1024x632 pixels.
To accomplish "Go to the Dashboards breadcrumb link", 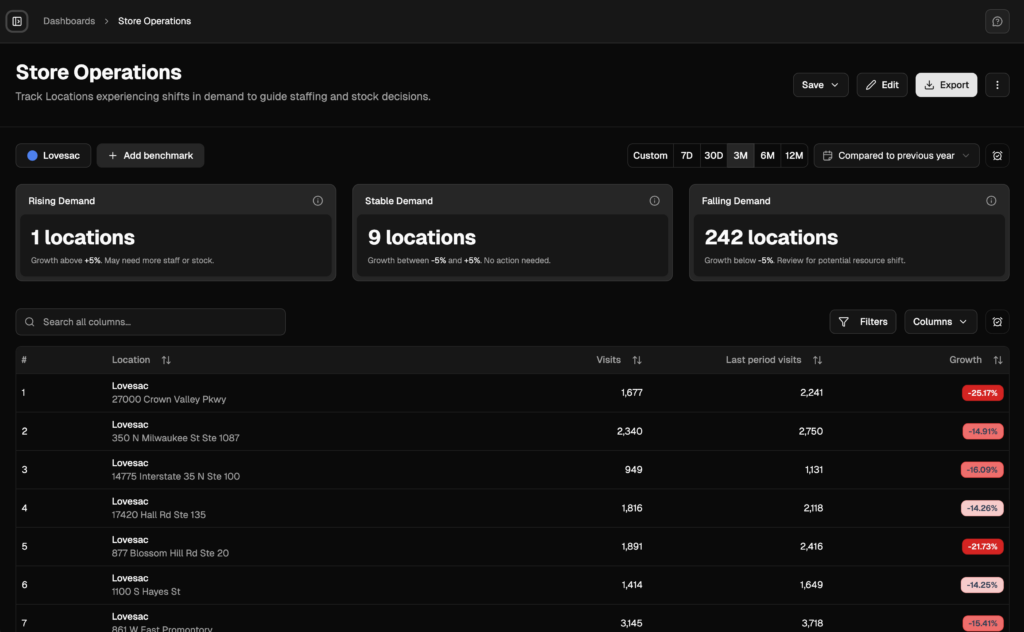I will pos(69,21).
